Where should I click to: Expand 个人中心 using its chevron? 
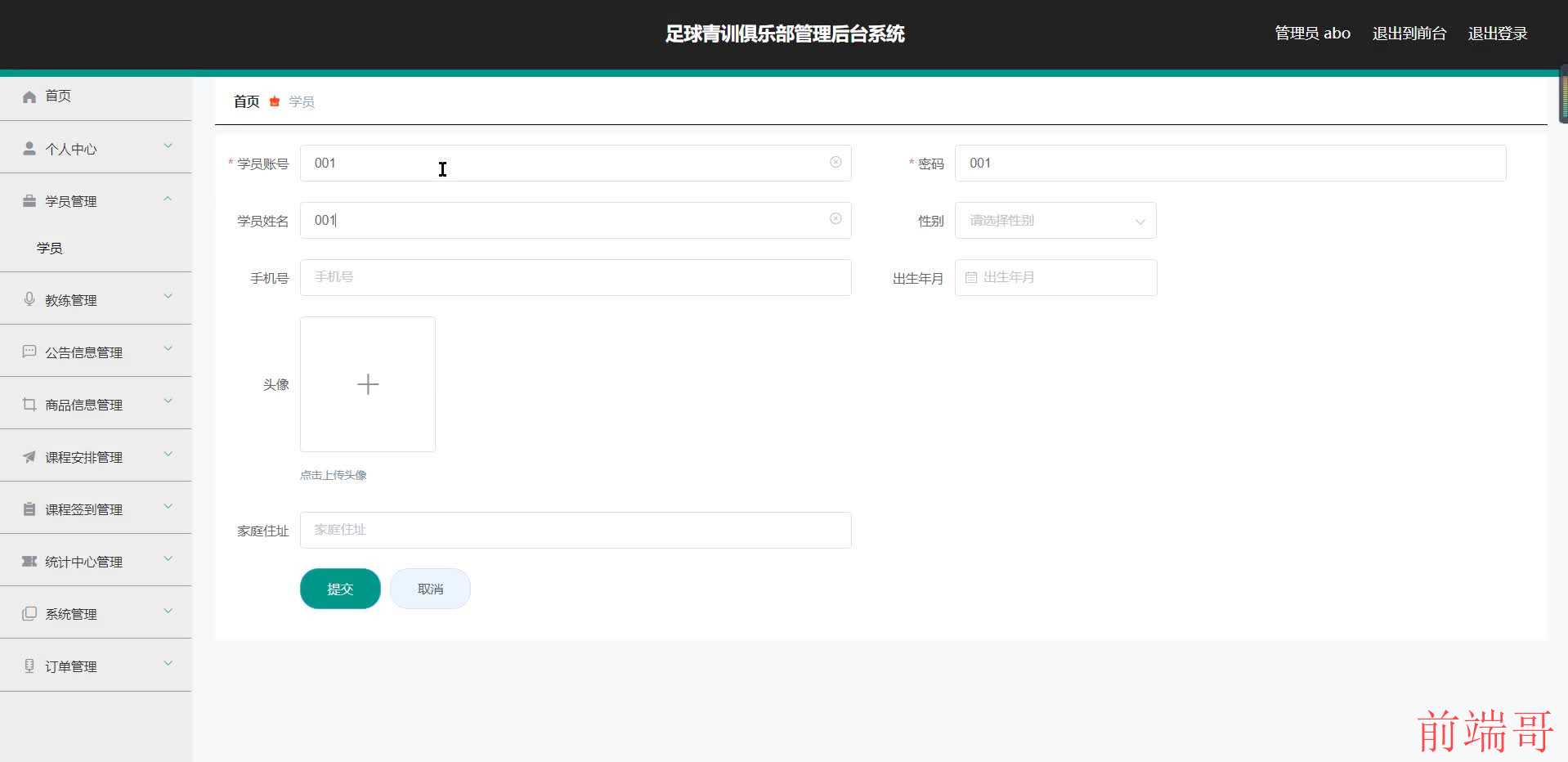168,146
